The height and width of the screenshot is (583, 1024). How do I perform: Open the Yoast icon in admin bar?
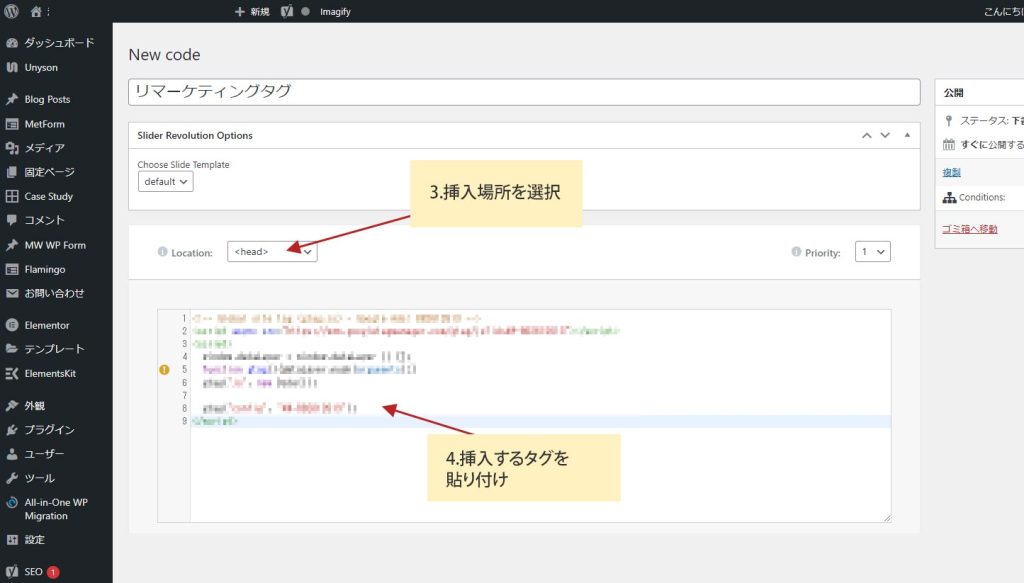tap(287, 12)
